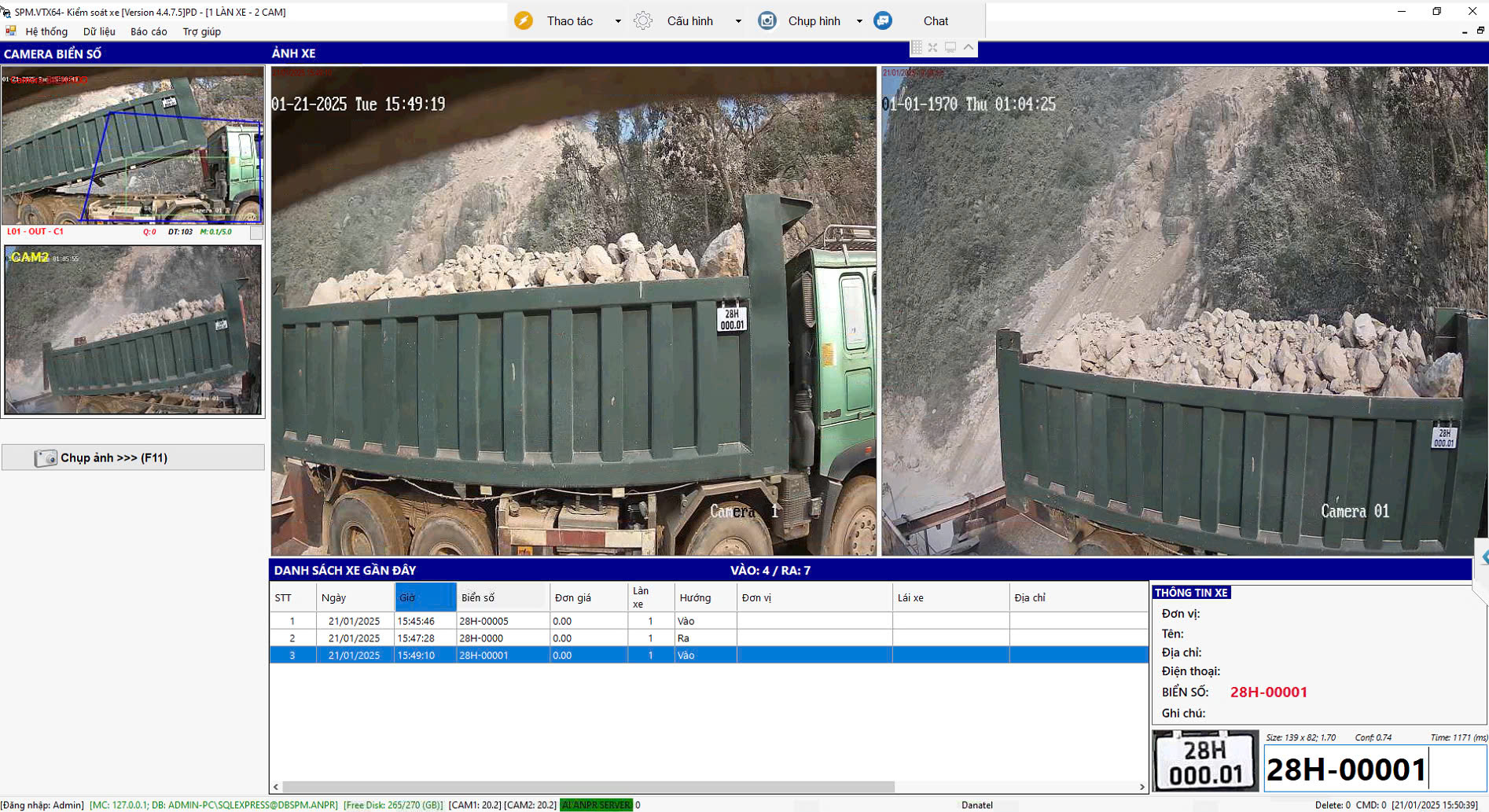Click the AI ANPR SERVER status indicator
The image size is (1489, 812).
tap(596, 805)
